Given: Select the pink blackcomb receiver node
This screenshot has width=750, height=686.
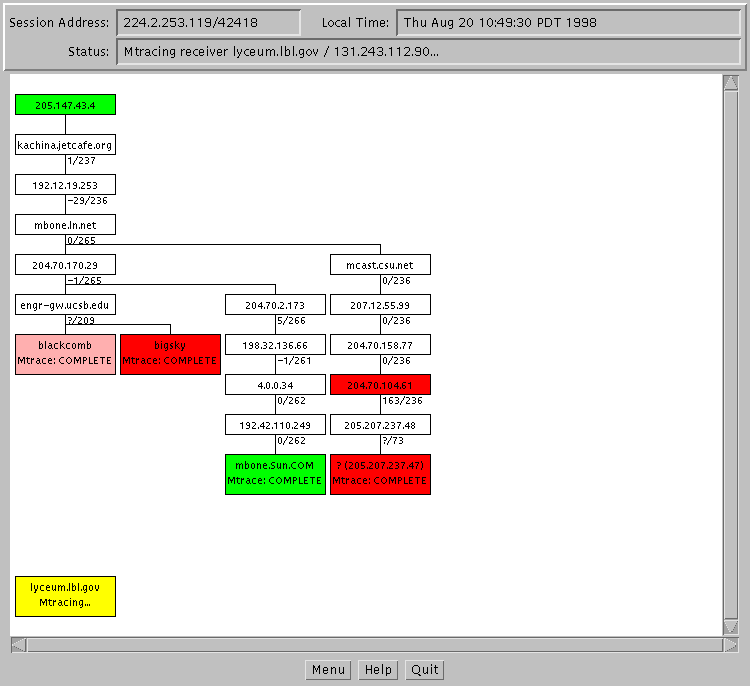Looking at the screenshot, I should [x=65, y=354].
